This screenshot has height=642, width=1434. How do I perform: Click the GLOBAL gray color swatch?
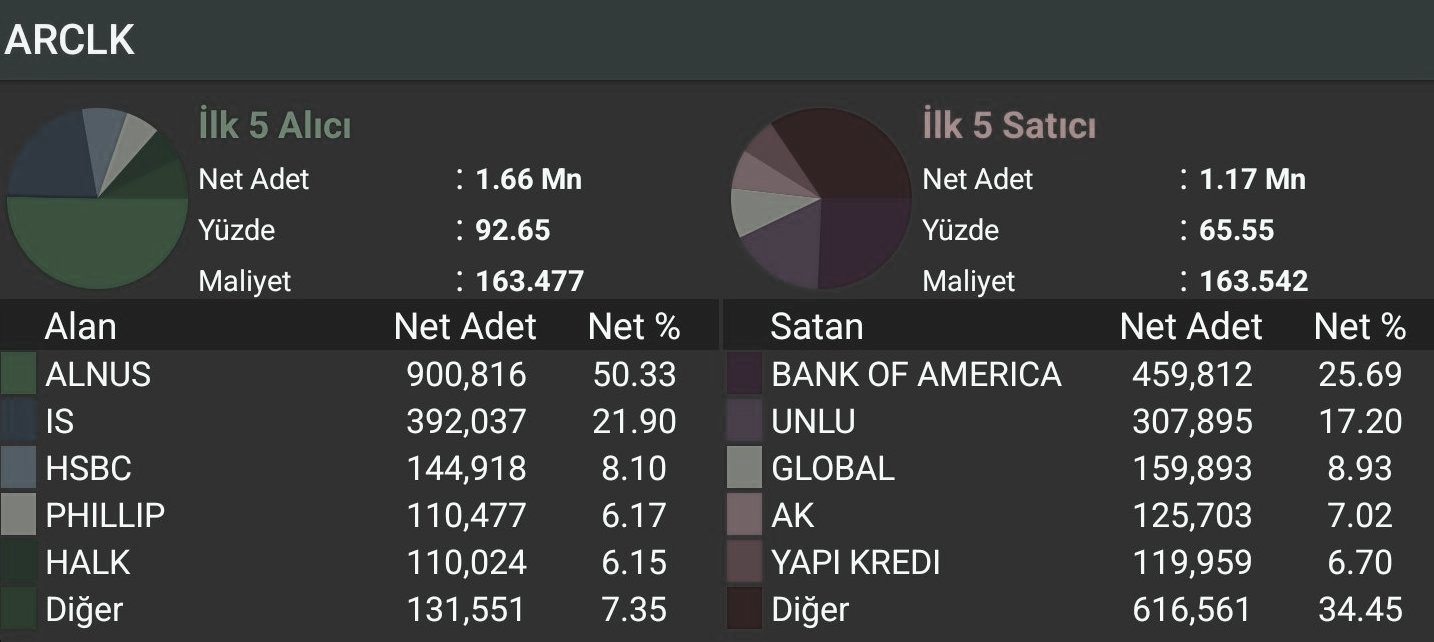click(x=745, y=468)
